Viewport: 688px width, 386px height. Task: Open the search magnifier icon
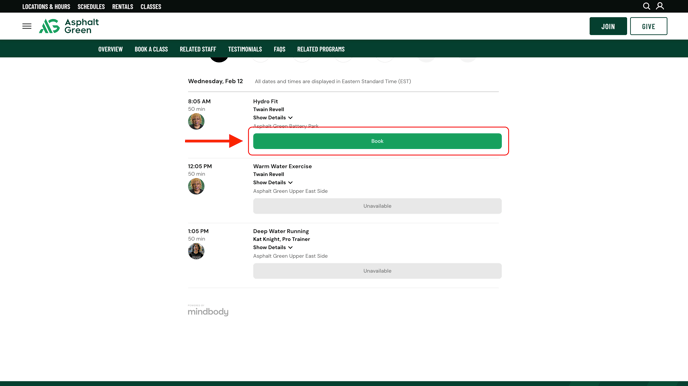pos(646,6)
